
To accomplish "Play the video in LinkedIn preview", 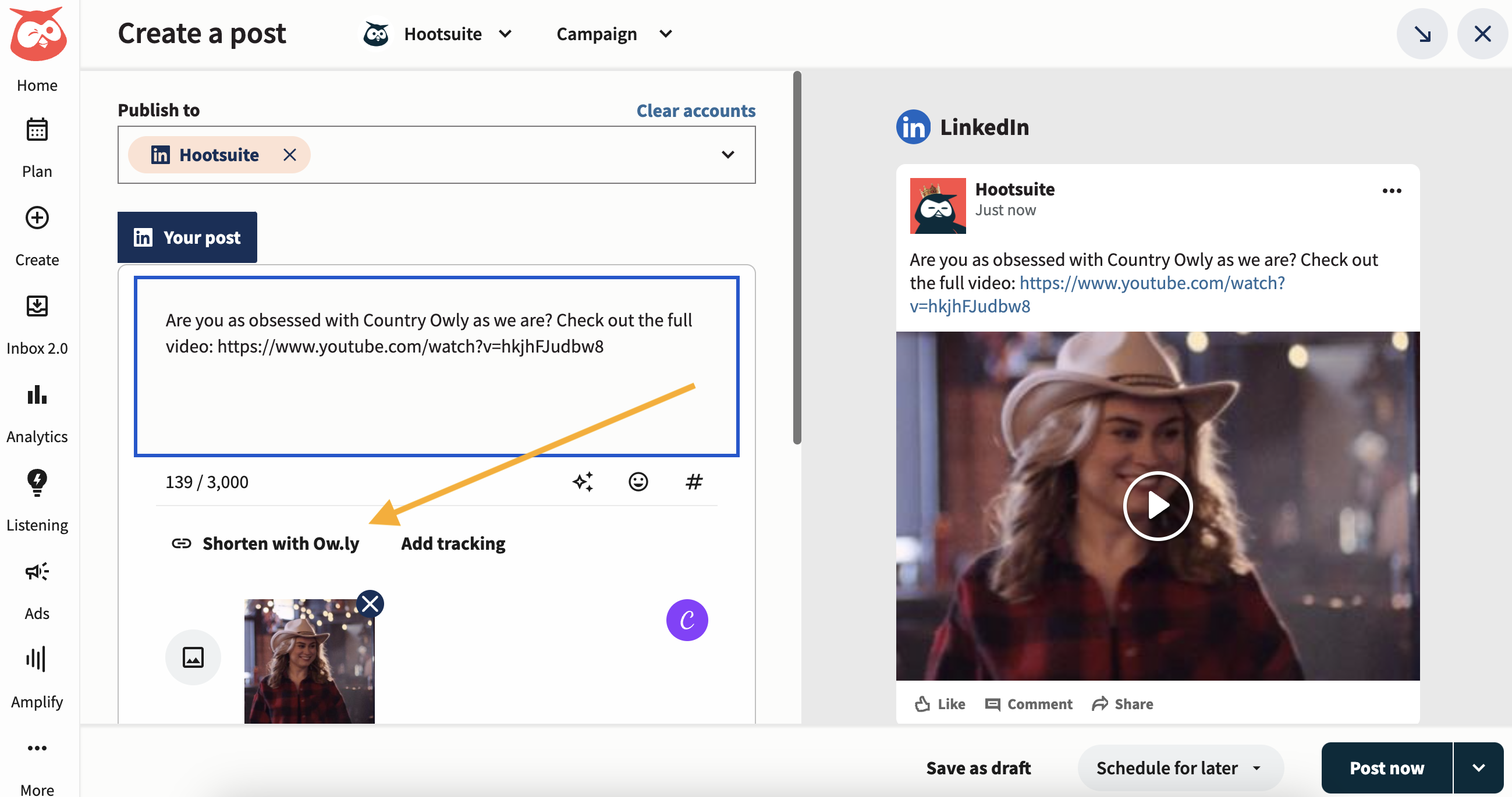I will pos(1158,506).
